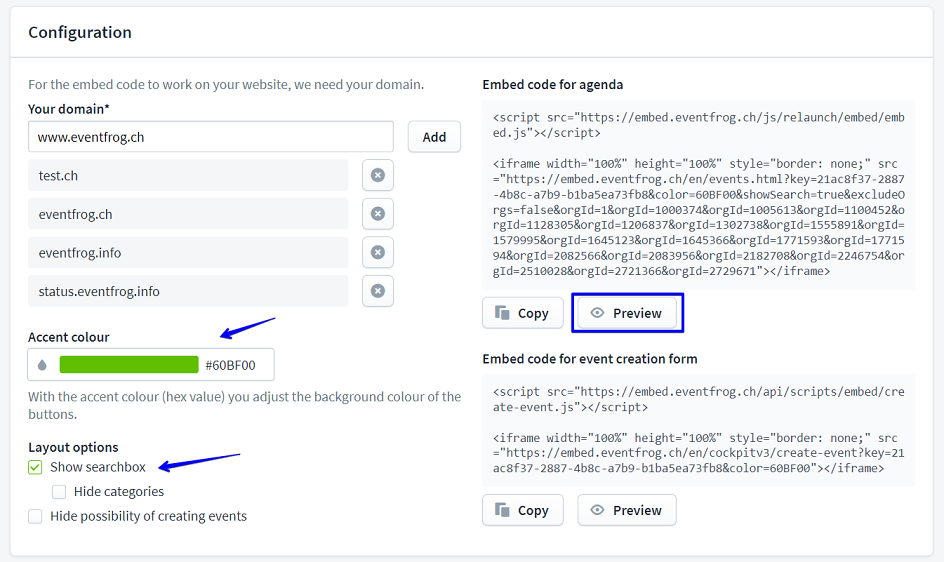Click the agenda embed code block

(698, 194)
